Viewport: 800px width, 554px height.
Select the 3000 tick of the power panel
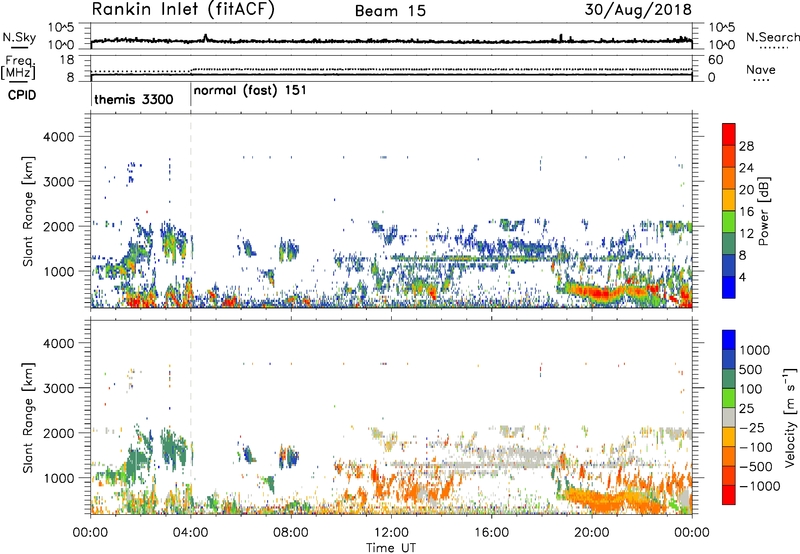pos(58,182)
